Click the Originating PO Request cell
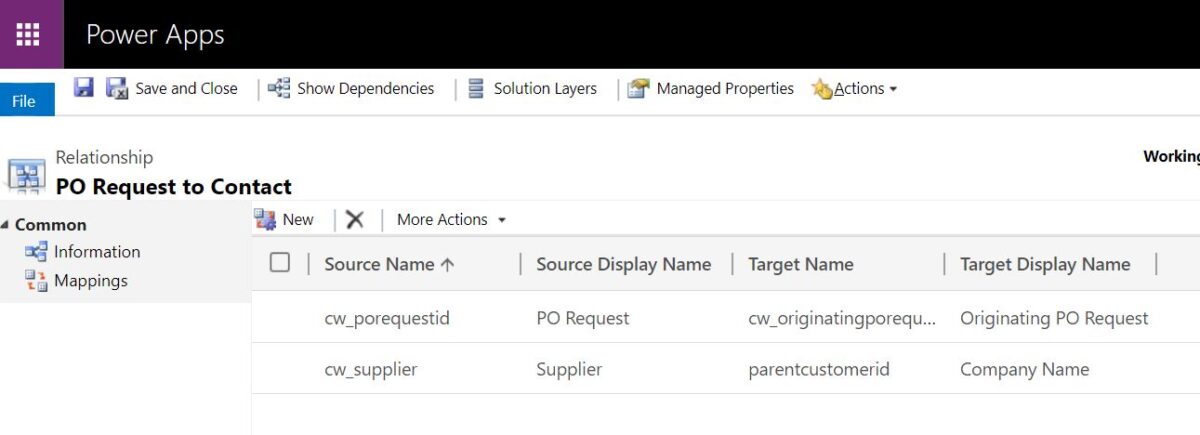The width and height of the screenshot is (1200, 435). 1054,318
